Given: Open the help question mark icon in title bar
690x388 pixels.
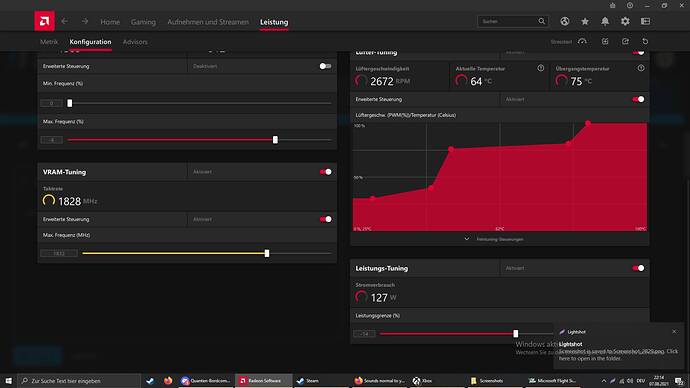Looking at the screenshot, I should 630,5.
